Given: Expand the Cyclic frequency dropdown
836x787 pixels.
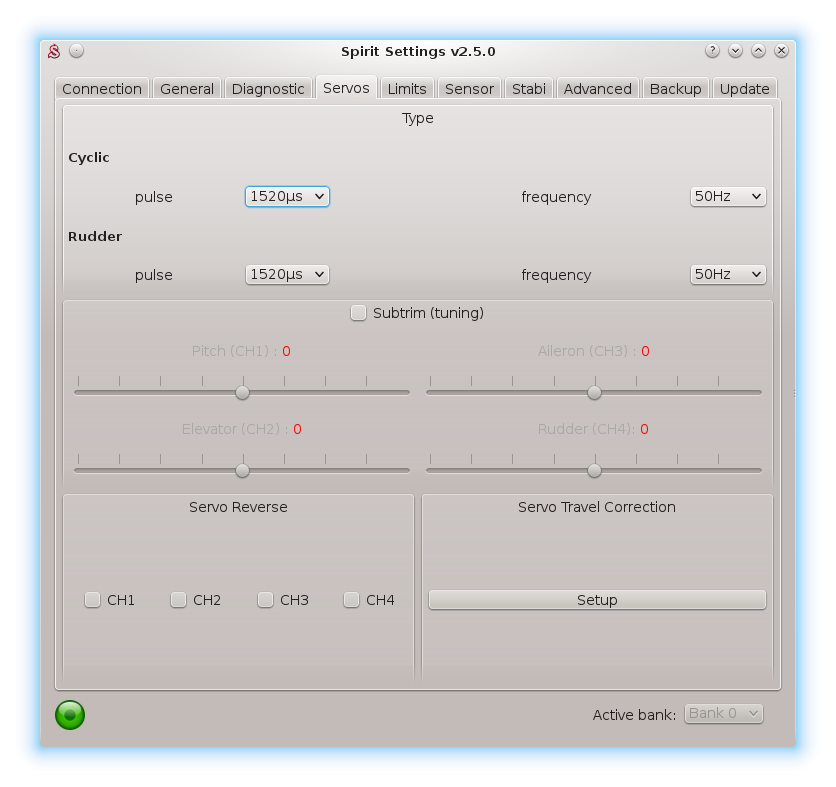Looking at the screenshot, I should click(728, 197).
